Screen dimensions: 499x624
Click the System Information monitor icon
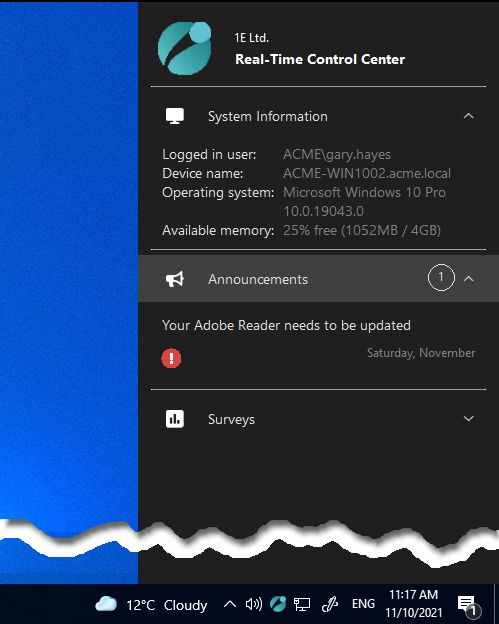click(x=175, y=116)
